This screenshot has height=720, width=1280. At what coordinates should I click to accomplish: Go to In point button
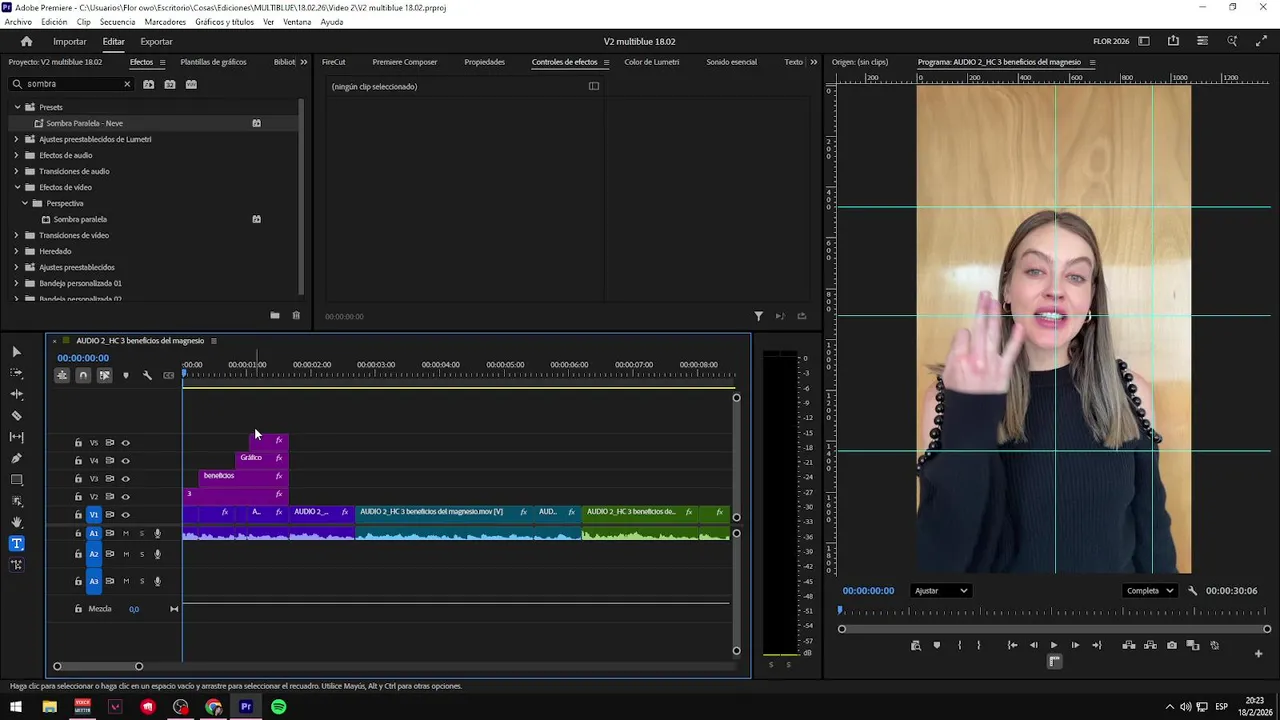pyautogui.click(x=1012, y=645)
